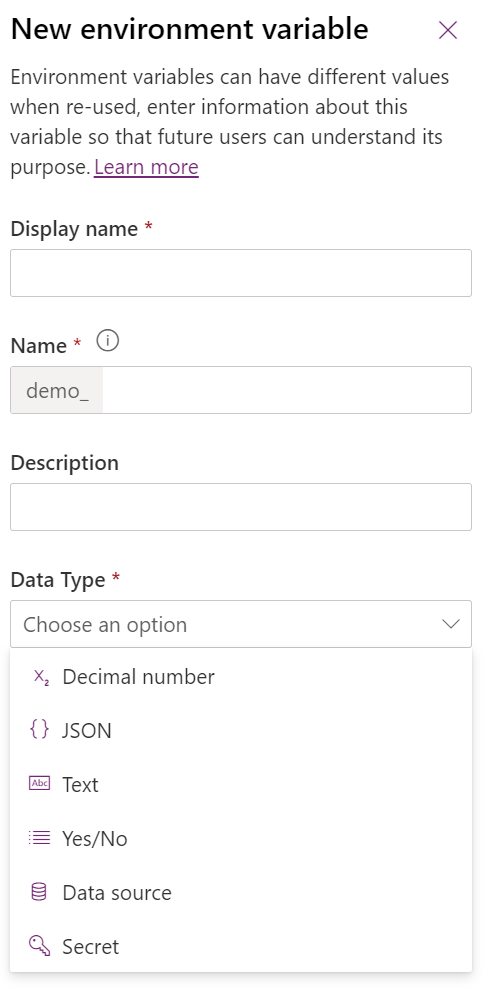
Task: Click the Abc Text type icon
Action: 39,783
